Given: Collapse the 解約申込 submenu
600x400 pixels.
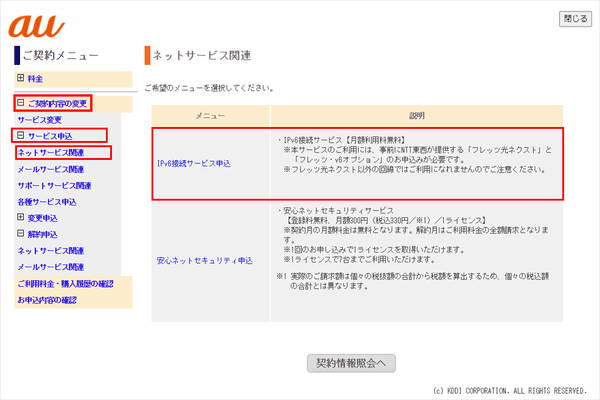Looking at the screenshot, I should coord(21,233).
